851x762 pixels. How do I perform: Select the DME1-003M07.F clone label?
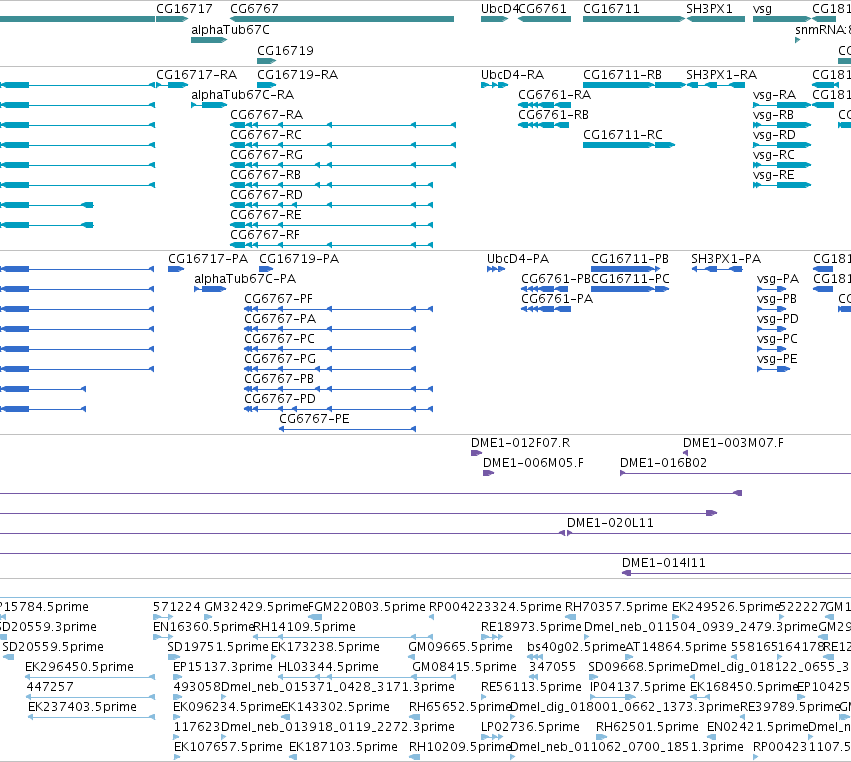tap(733, 443)
